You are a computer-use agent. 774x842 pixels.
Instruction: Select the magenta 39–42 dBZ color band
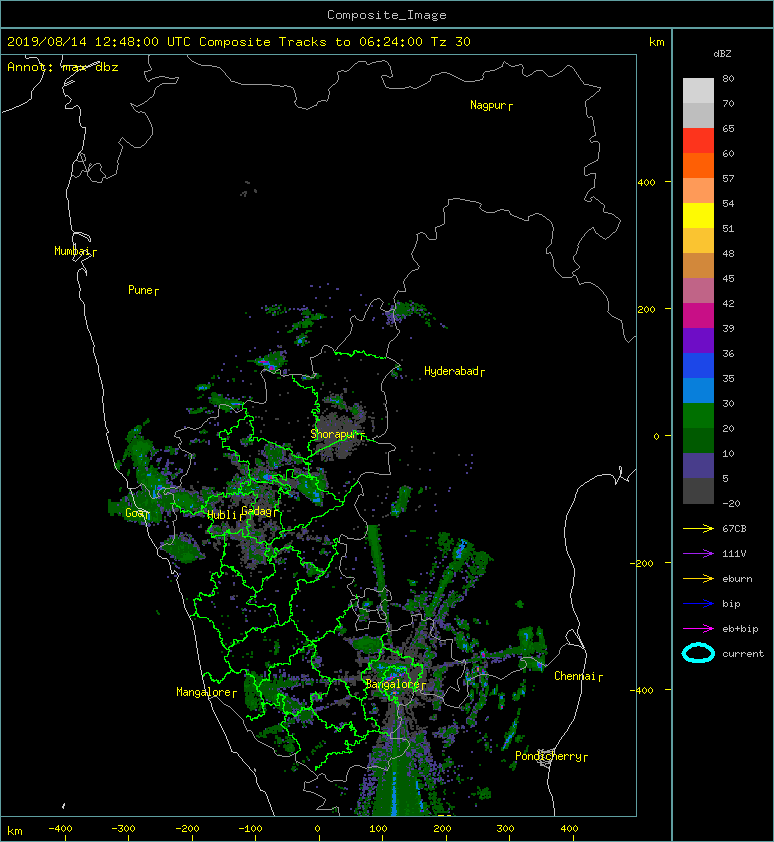tap(698, 316)
